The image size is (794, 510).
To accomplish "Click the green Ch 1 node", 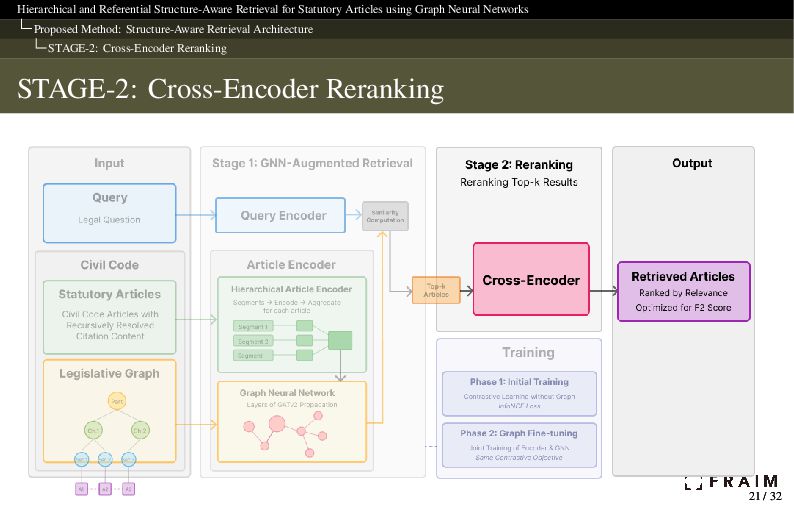I will (x=93, y=430).
